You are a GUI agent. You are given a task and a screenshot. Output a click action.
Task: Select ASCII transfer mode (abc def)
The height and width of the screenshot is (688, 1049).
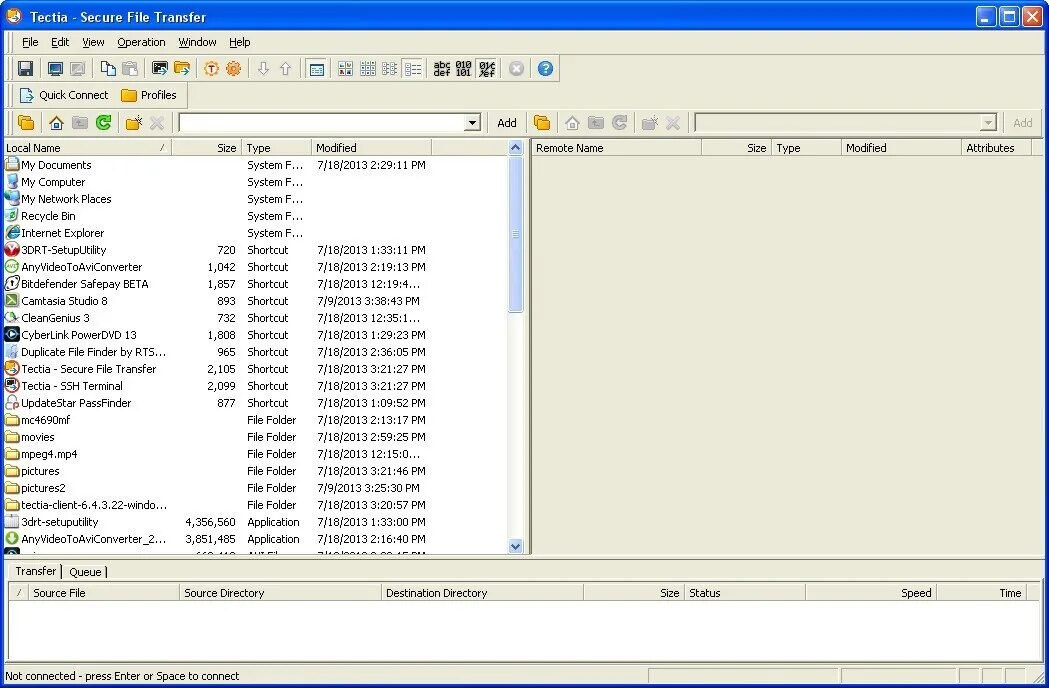click(x=442, y=68)
